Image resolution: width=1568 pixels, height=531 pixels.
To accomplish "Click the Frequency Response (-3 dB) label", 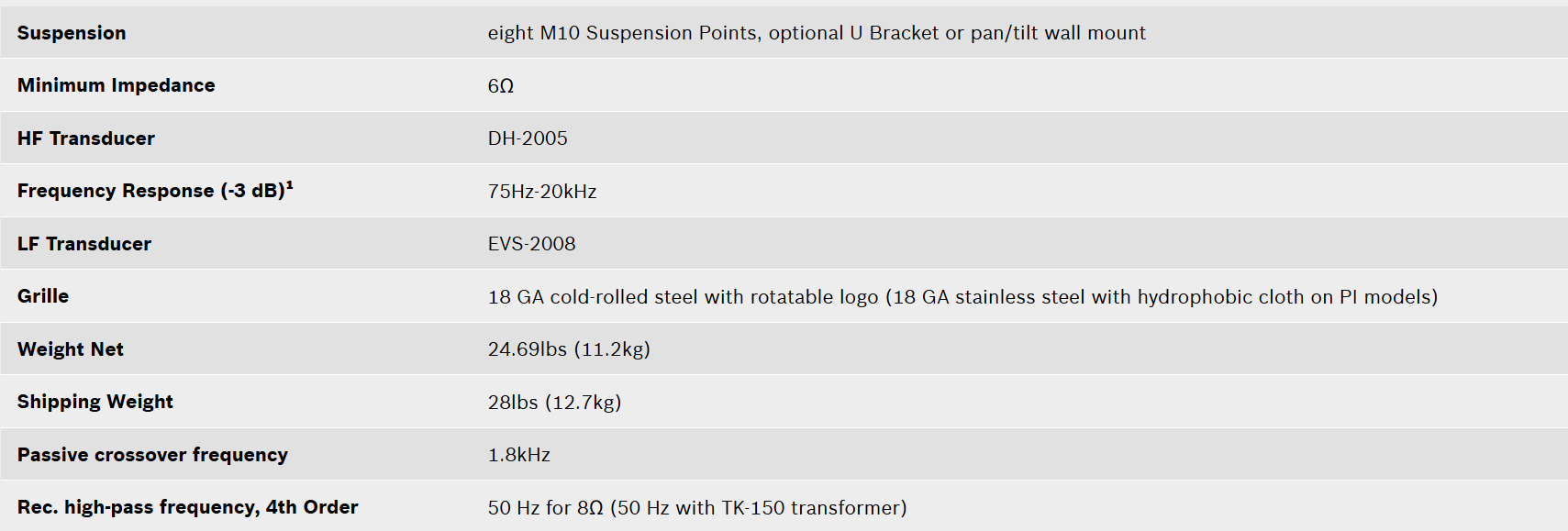I will [x=152, y=191].
